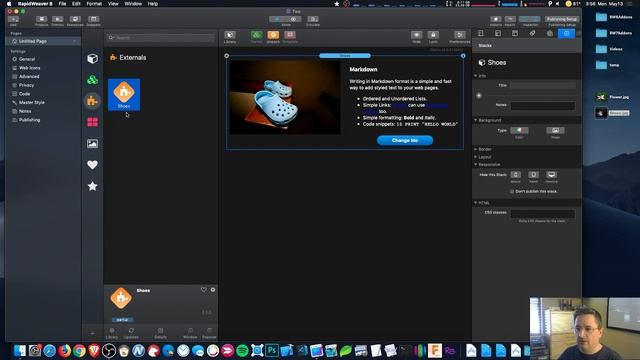Open the Format menu
640x360 pixels.
point(94,4)
